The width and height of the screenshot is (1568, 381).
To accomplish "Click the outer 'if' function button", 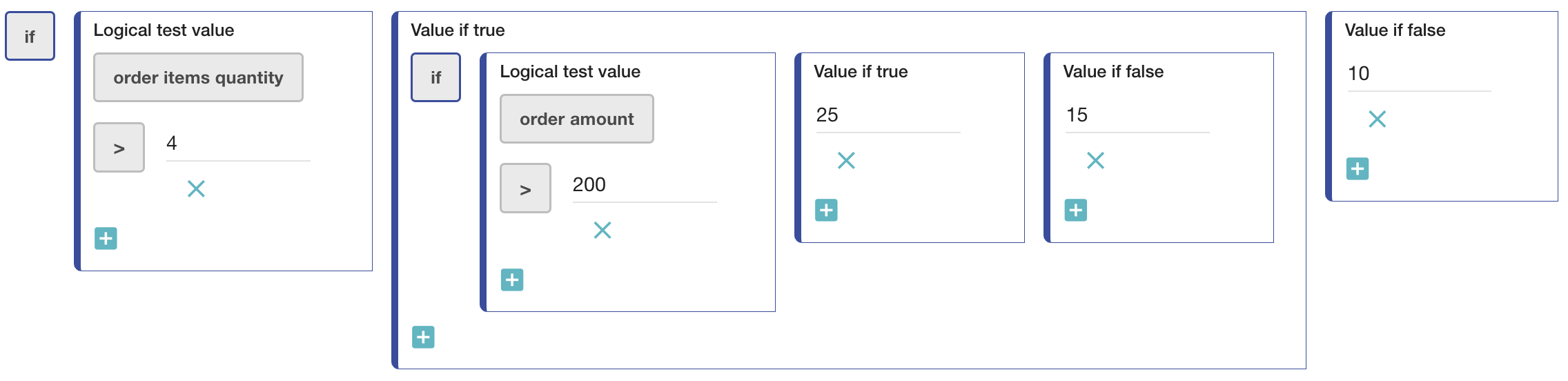I will (30, 37).
